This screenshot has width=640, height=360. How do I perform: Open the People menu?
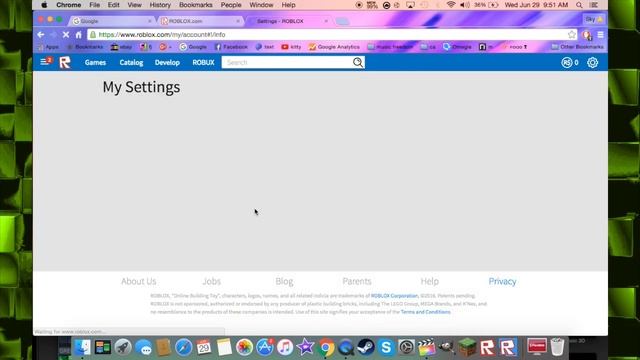[231, 5]
